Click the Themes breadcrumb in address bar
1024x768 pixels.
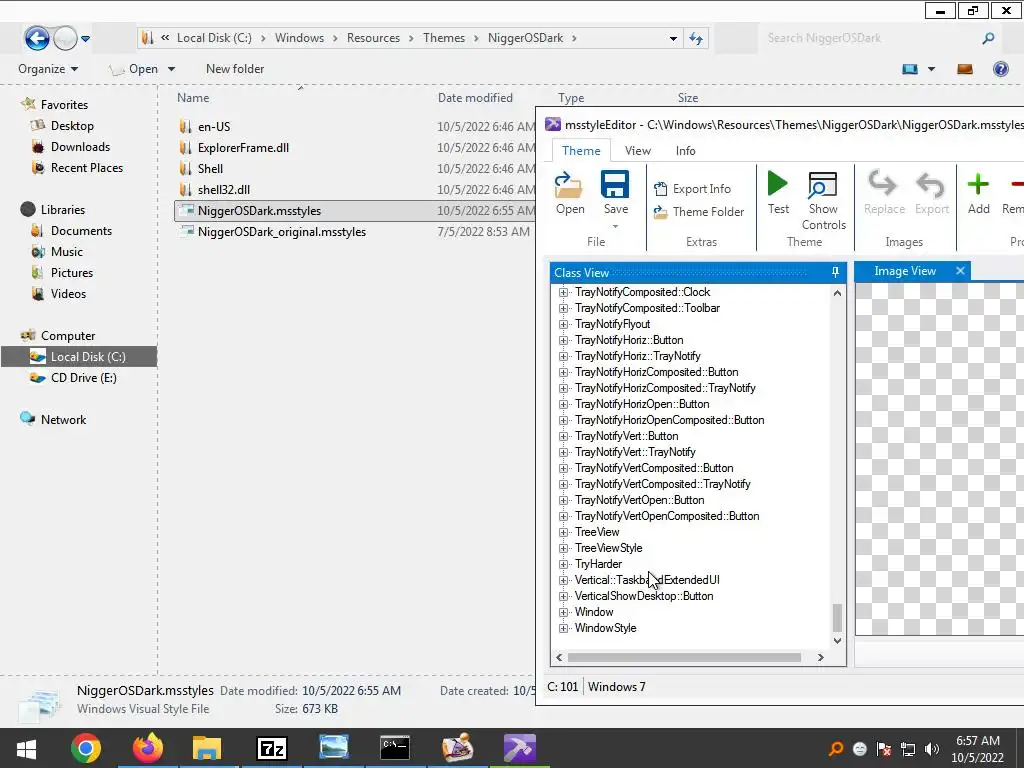(443, 38)
